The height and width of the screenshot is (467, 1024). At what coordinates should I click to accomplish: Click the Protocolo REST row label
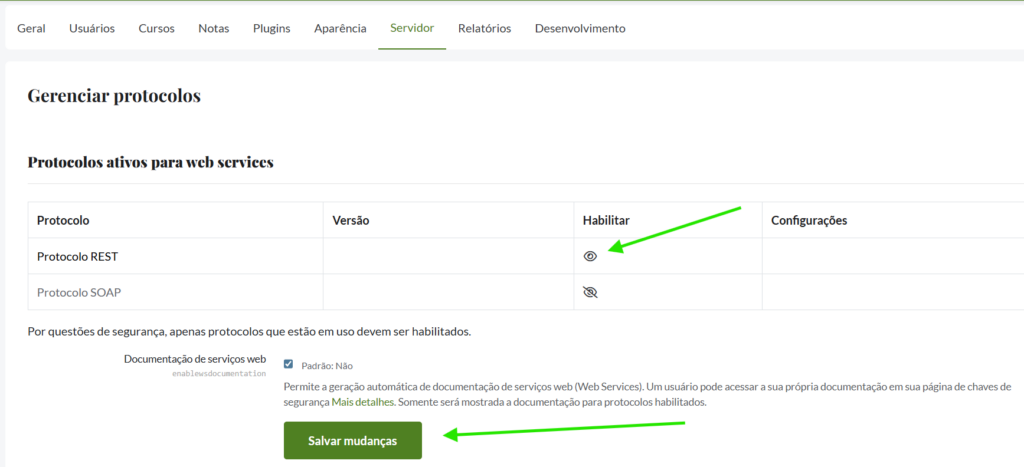click(77, 256)
